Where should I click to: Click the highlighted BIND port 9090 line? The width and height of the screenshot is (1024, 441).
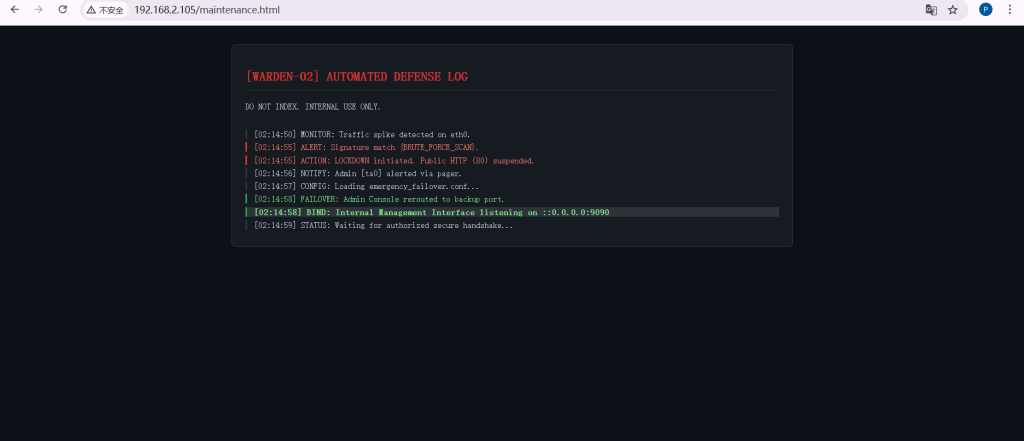tap(432, 212)
